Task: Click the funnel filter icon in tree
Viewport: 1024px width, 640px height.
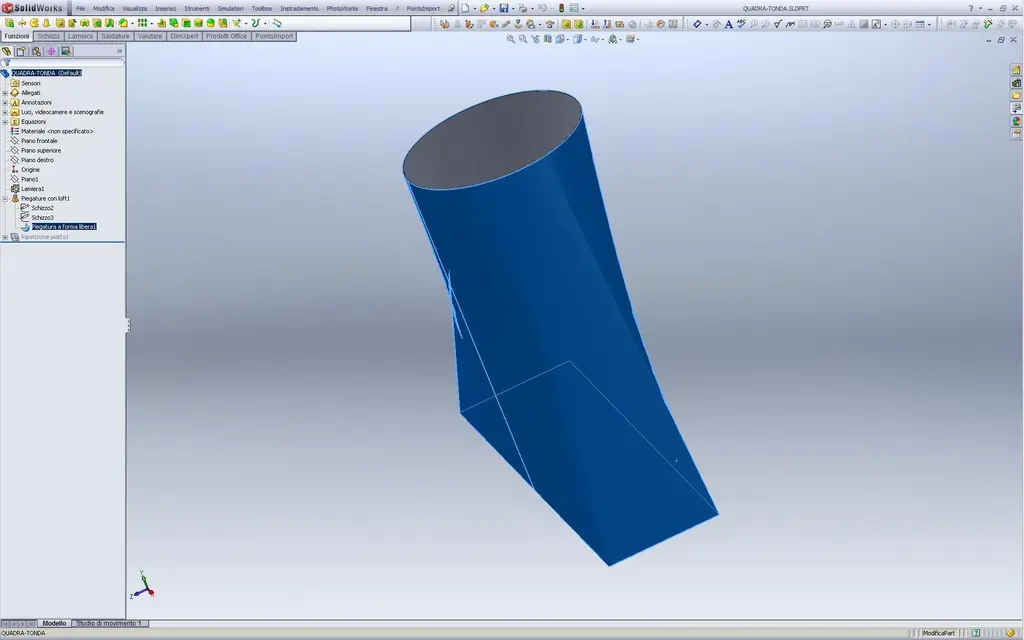Action: (x=6, y=63)
